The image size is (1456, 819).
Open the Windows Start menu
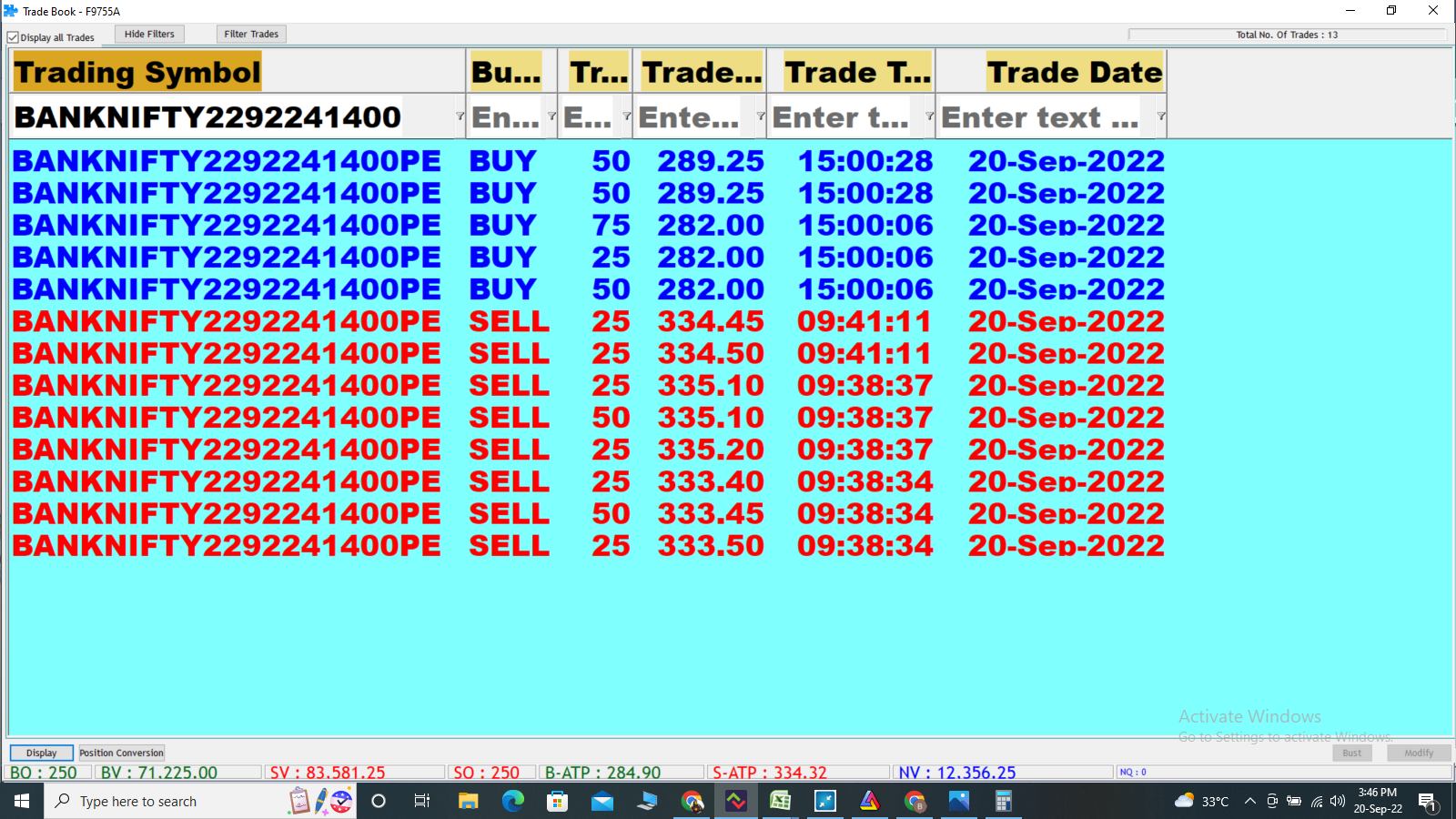(22, 801)
